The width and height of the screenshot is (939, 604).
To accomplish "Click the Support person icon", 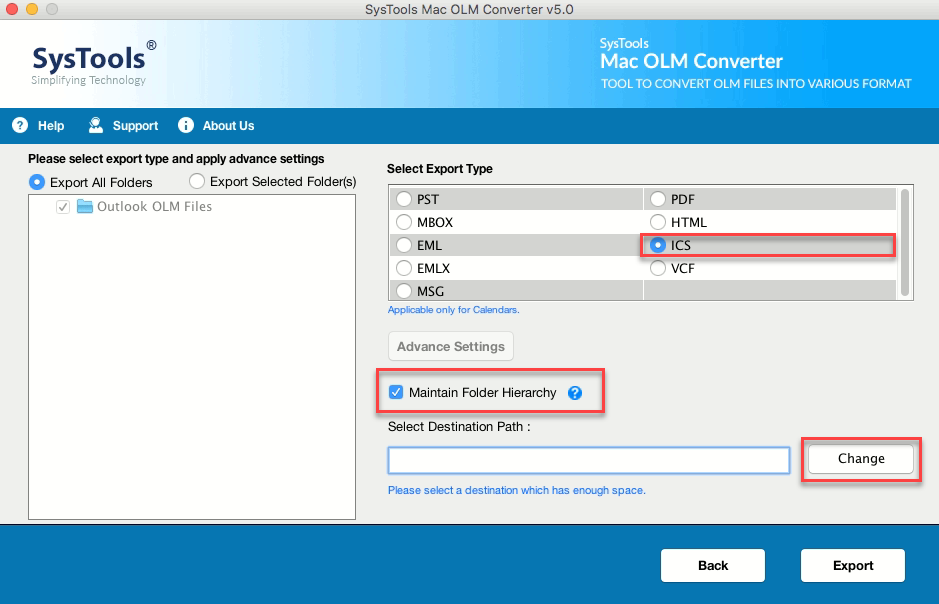I will [96, 125].
